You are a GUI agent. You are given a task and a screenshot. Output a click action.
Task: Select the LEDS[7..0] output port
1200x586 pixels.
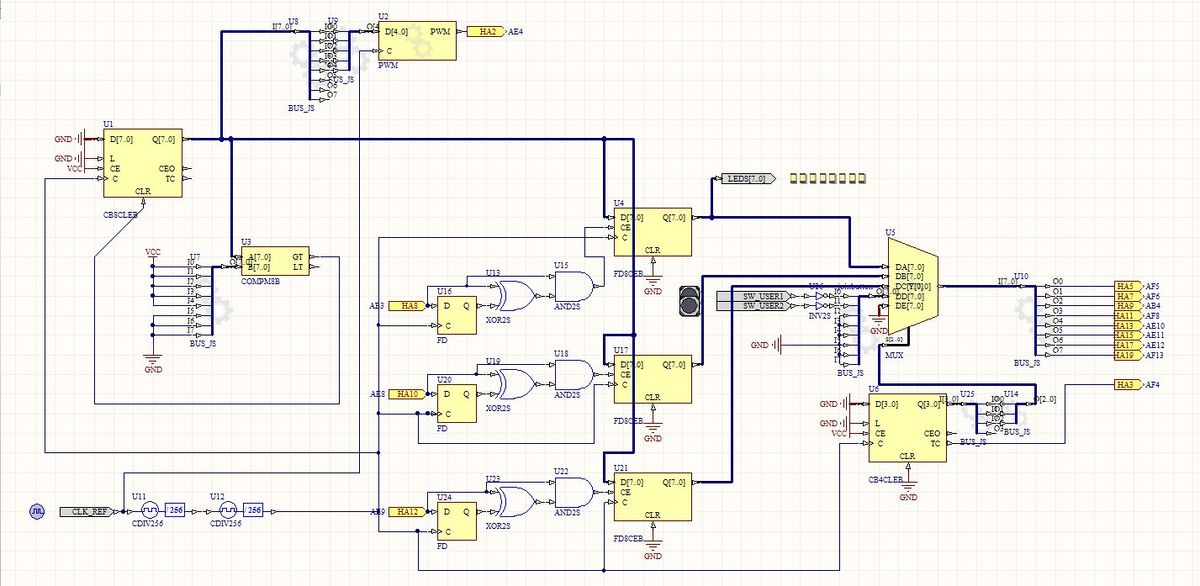pyautogui.click(x=746, y=179)
